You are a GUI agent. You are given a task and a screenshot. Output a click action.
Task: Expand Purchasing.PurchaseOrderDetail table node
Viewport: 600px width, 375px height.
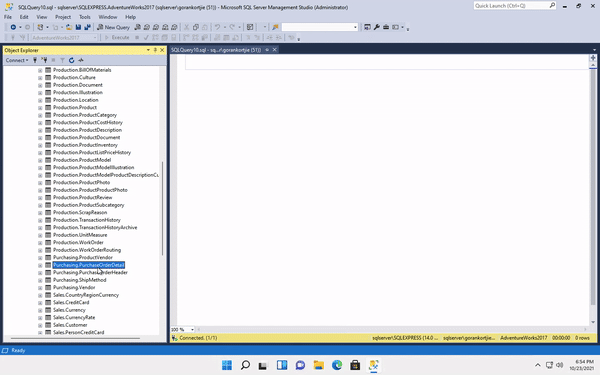click(40, 265)
